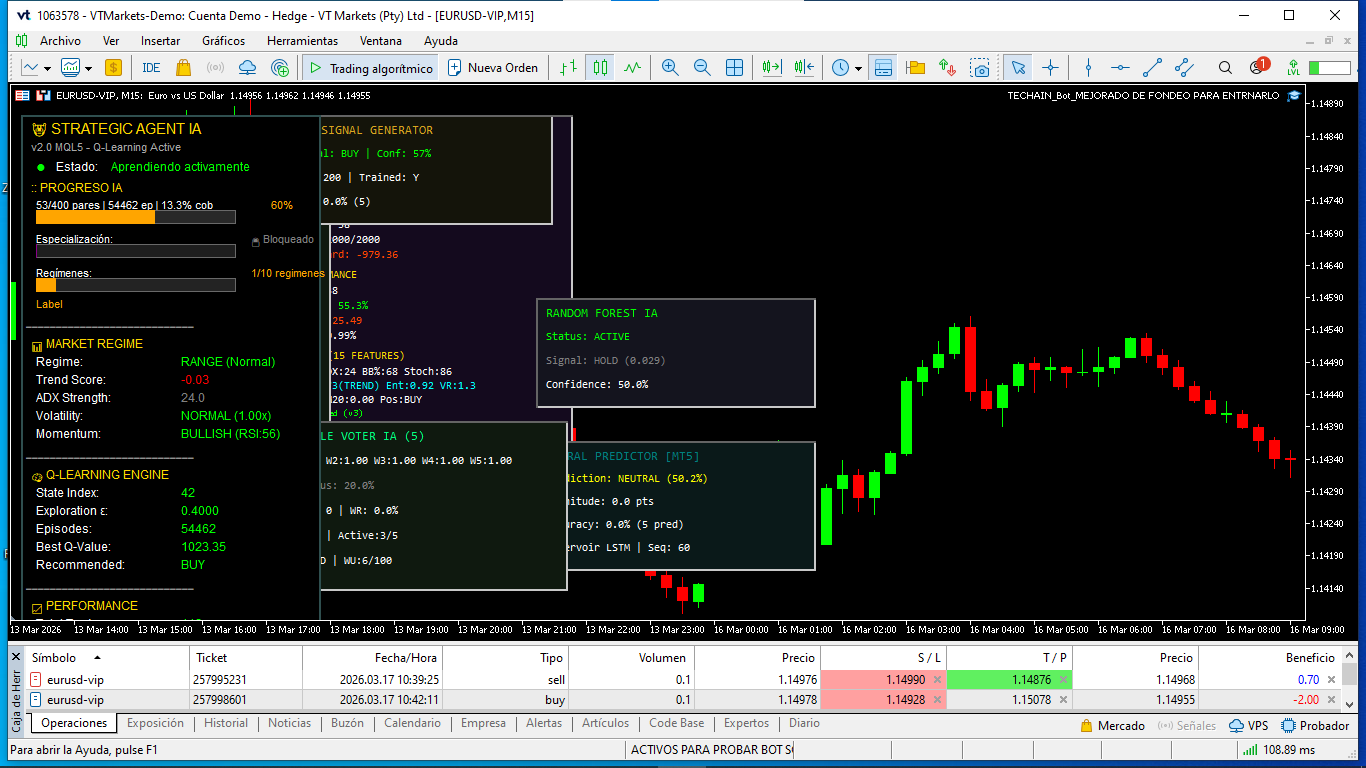Open the MetaEditor IDE
This screenshot has height=768, width=1366.
pyautogui.click(x=151, y=68)
